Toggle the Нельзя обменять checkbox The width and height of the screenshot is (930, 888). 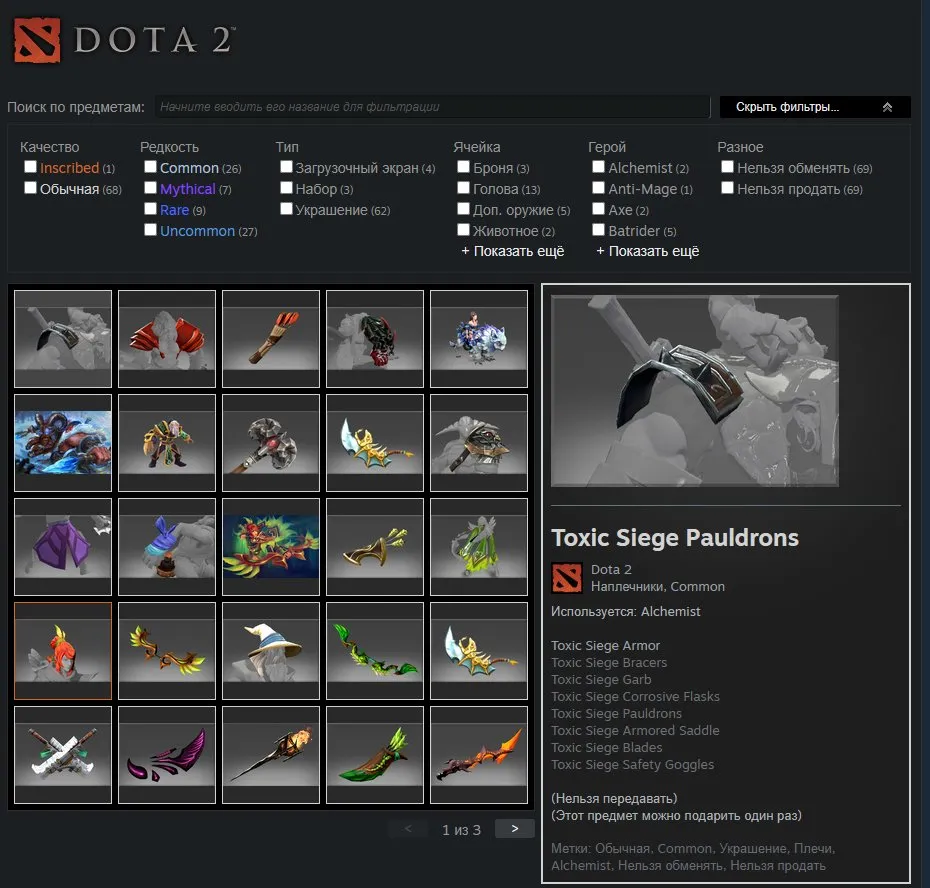click(727, 167)
